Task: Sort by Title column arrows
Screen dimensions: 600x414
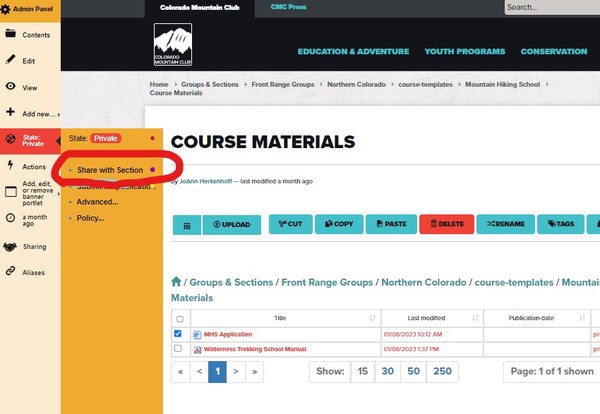Action: (373, 318)
